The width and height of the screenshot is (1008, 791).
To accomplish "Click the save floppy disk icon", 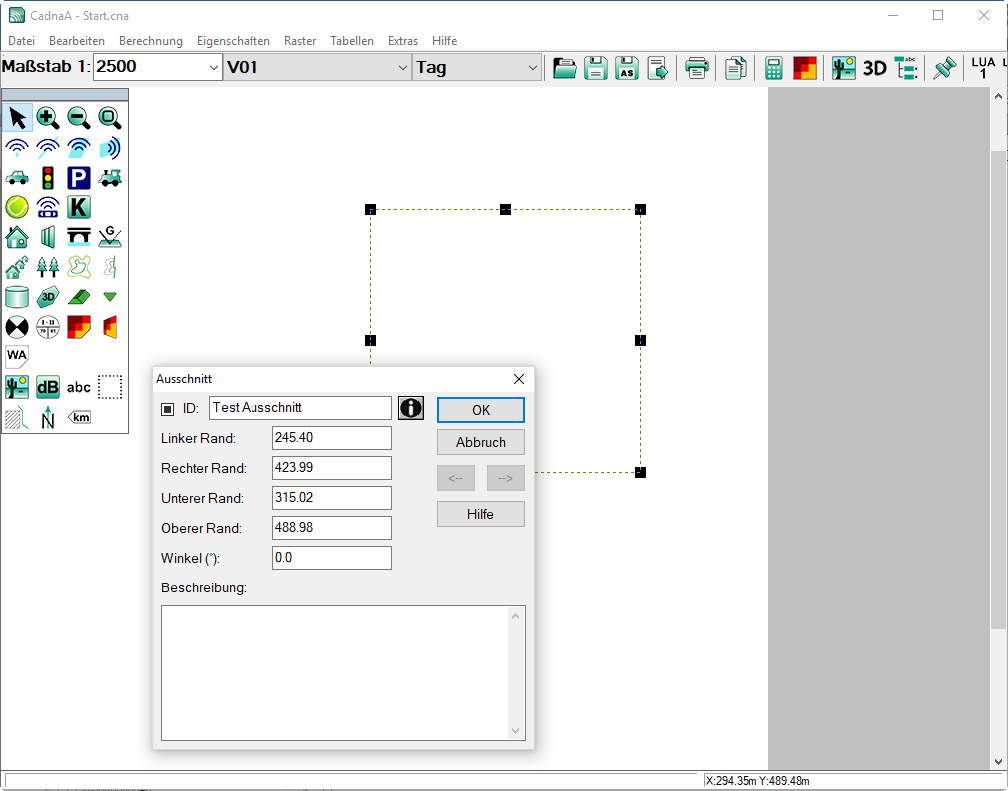I will click(x=596, y=68).
